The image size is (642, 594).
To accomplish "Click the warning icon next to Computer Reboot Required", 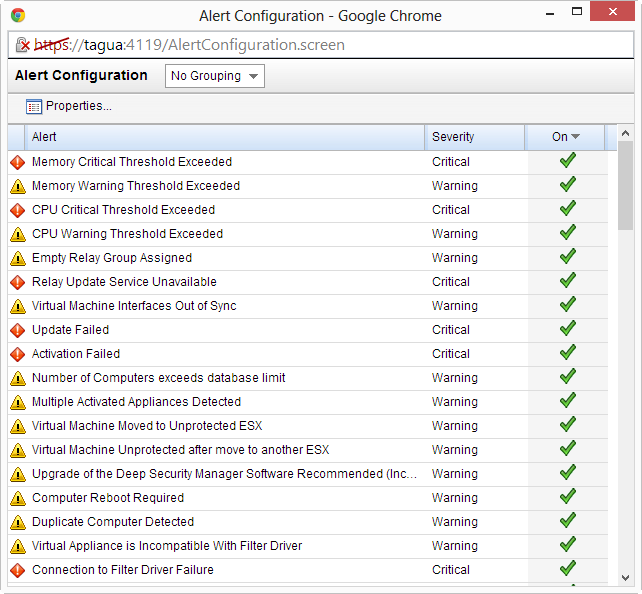I will click(17, 498).
